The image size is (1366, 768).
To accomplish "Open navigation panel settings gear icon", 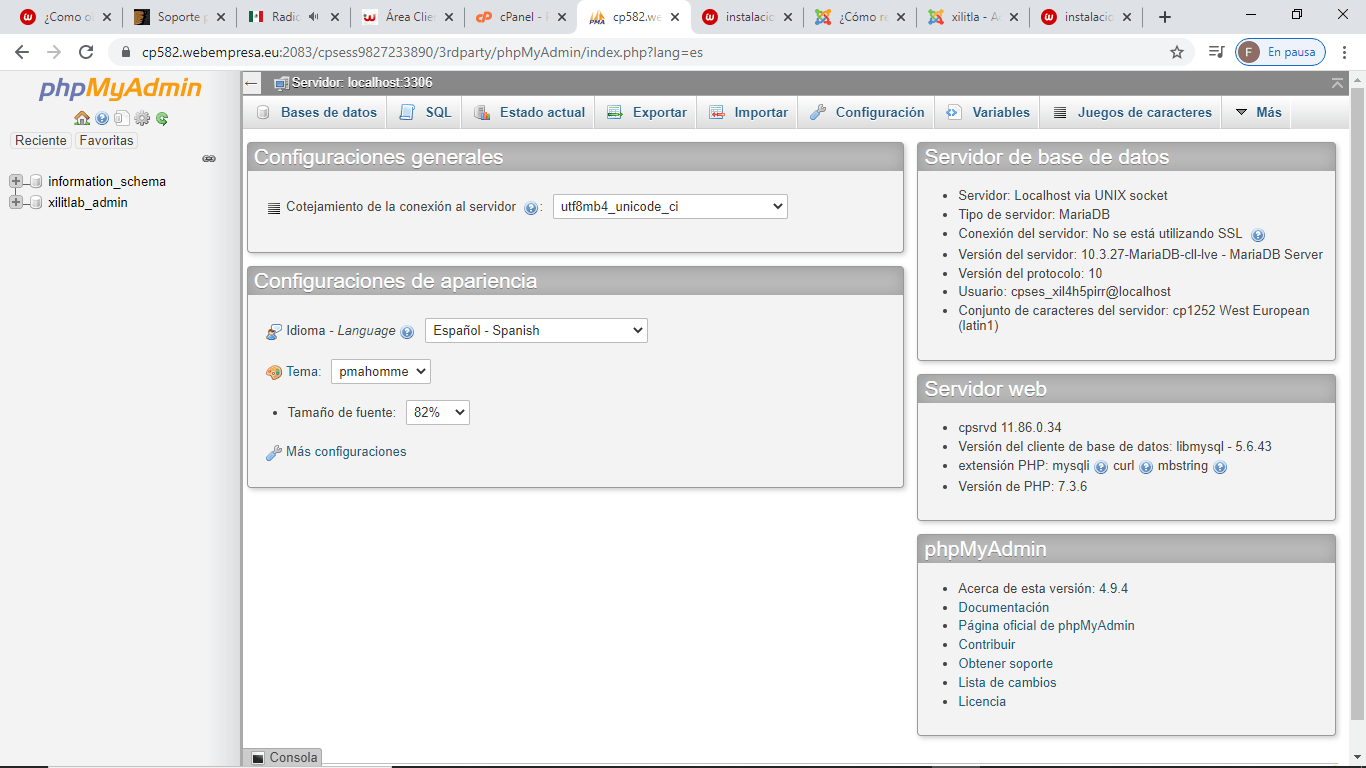I will [142, 118].
